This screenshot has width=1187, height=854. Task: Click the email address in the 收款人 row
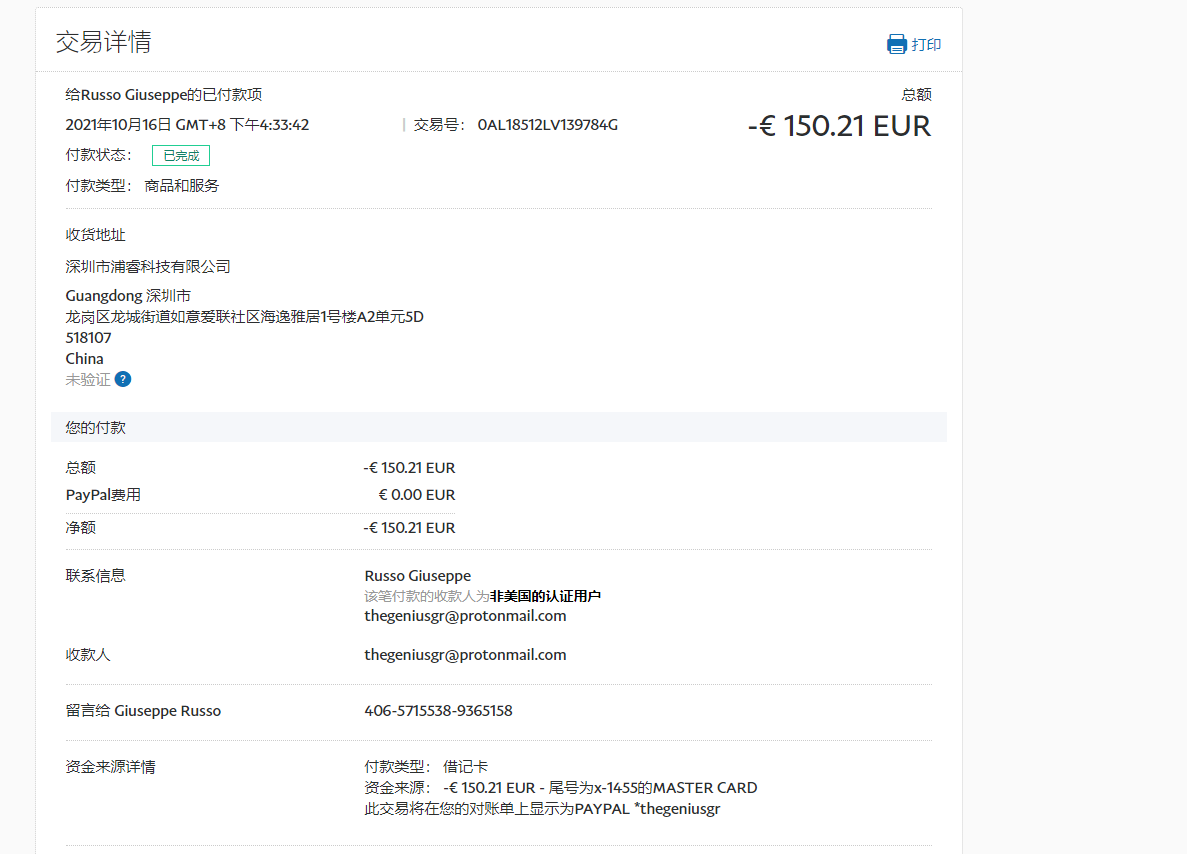click(465, 655)
